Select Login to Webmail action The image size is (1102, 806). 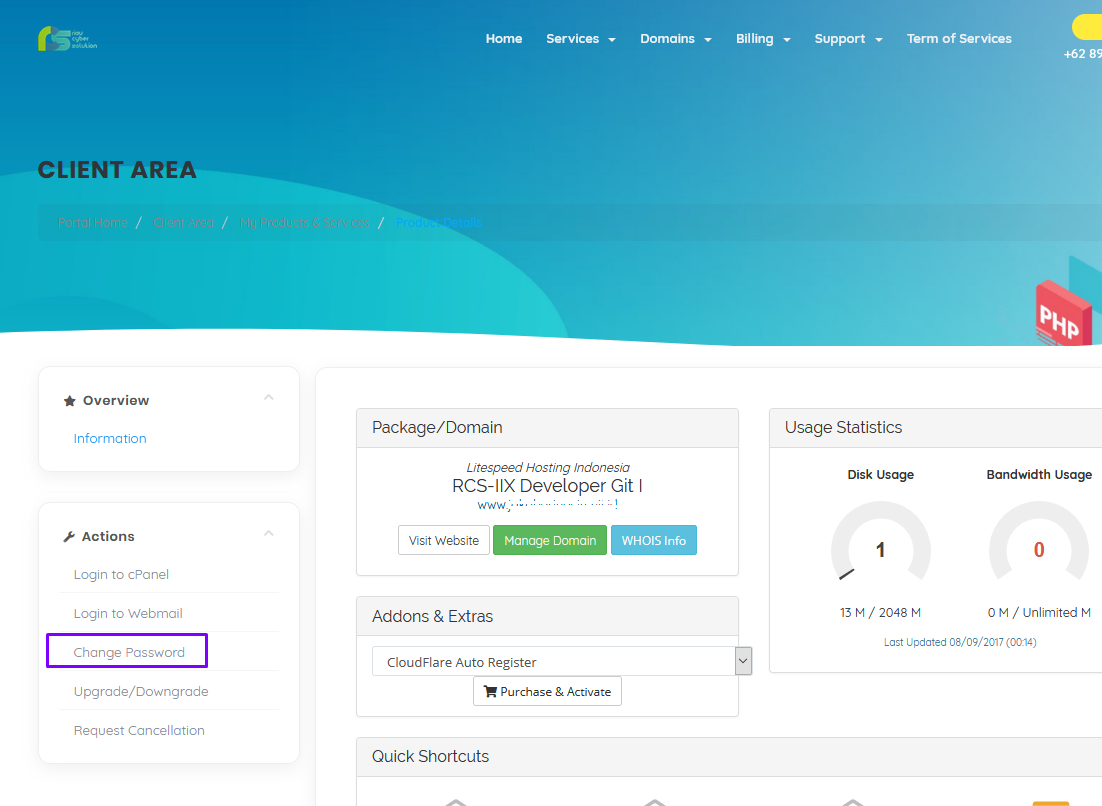click(128, 613)
